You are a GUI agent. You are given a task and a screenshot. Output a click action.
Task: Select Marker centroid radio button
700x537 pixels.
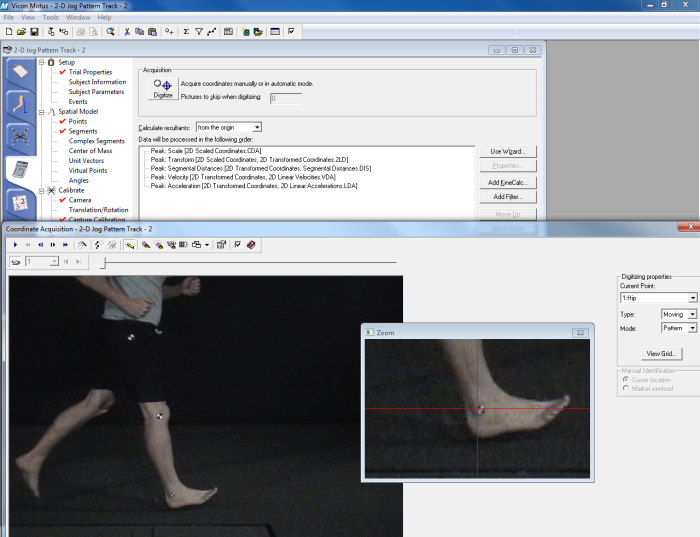pos(626,388)
